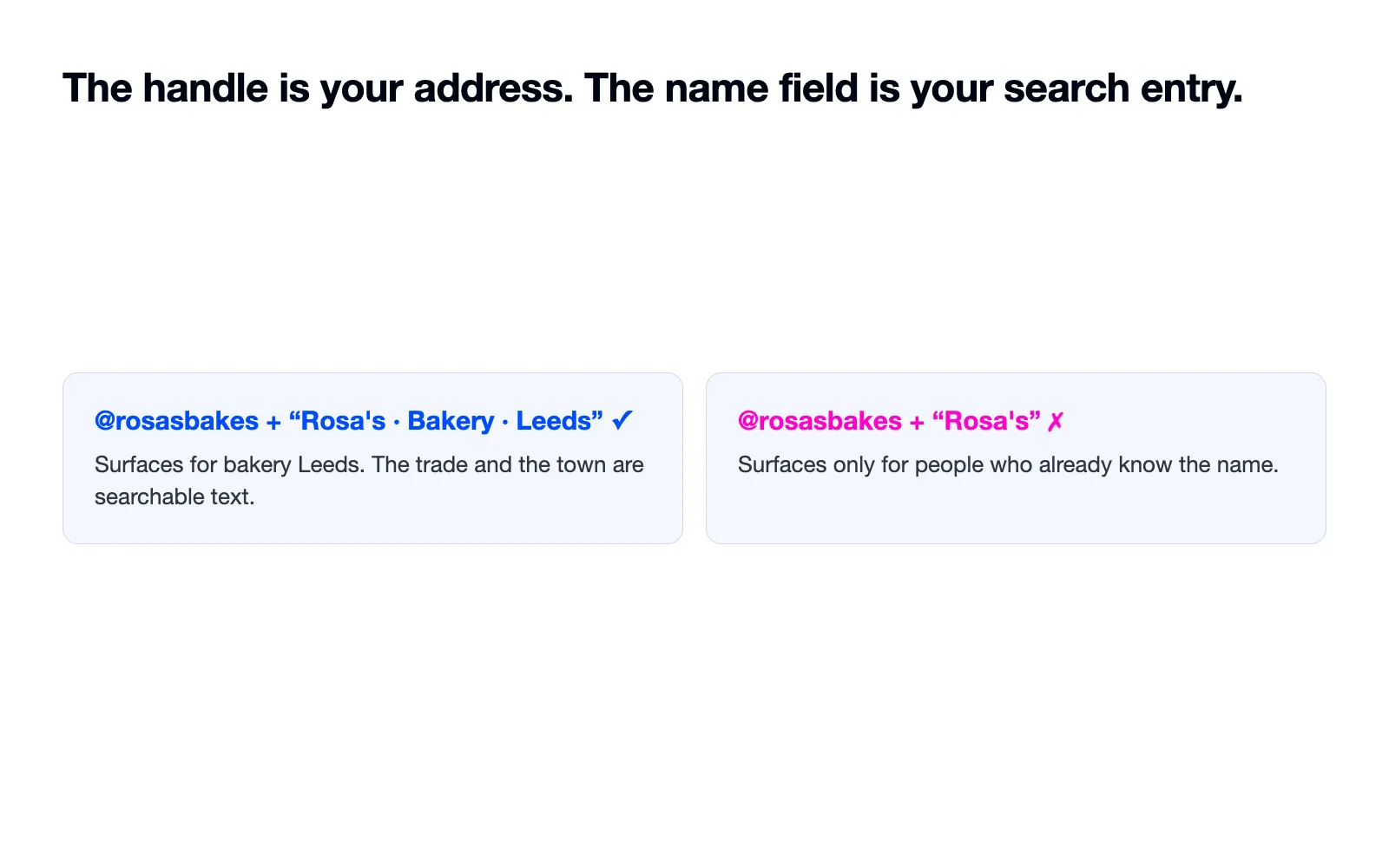Click the word Leeds in blue title
Viewport: 1389px width, 868px height.
pos(554,421)
